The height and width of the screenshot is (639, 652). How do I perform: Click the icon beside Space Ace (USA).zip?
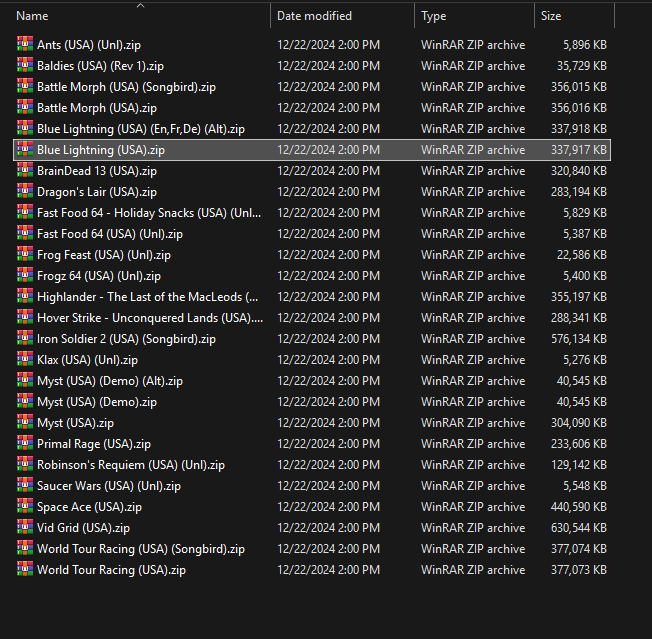[x=25, y=506]
